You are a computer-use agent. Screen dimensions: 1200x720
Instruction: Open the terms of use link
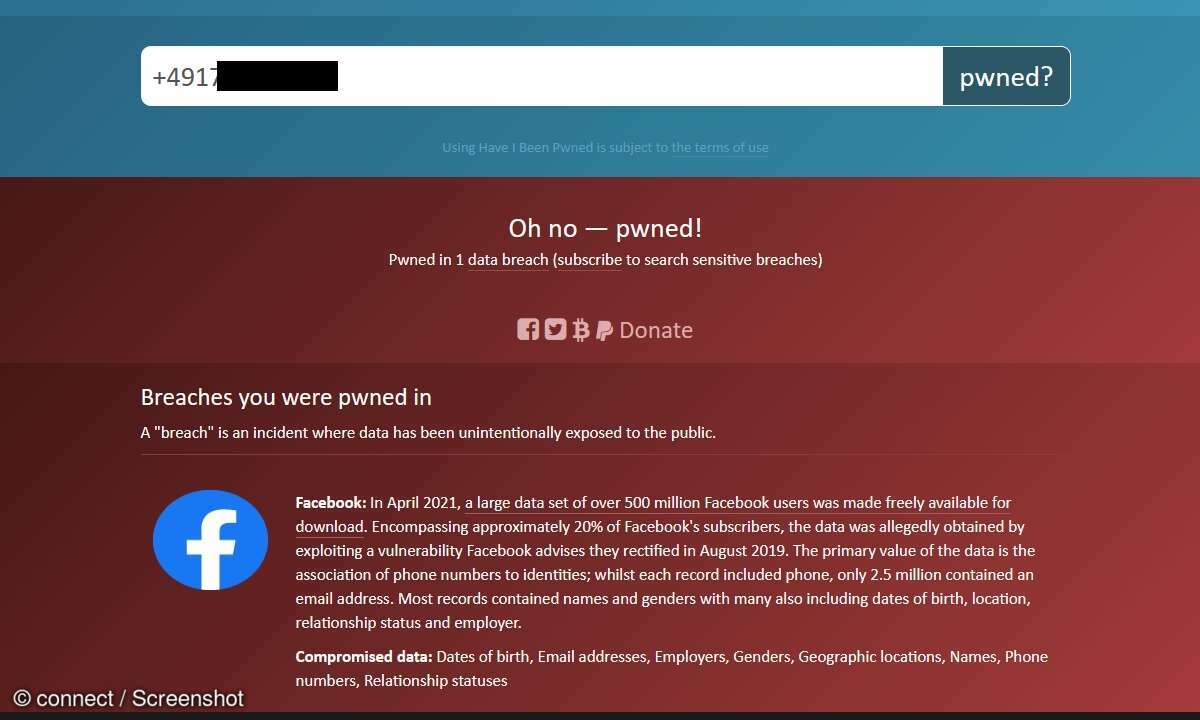pos(720,148)
